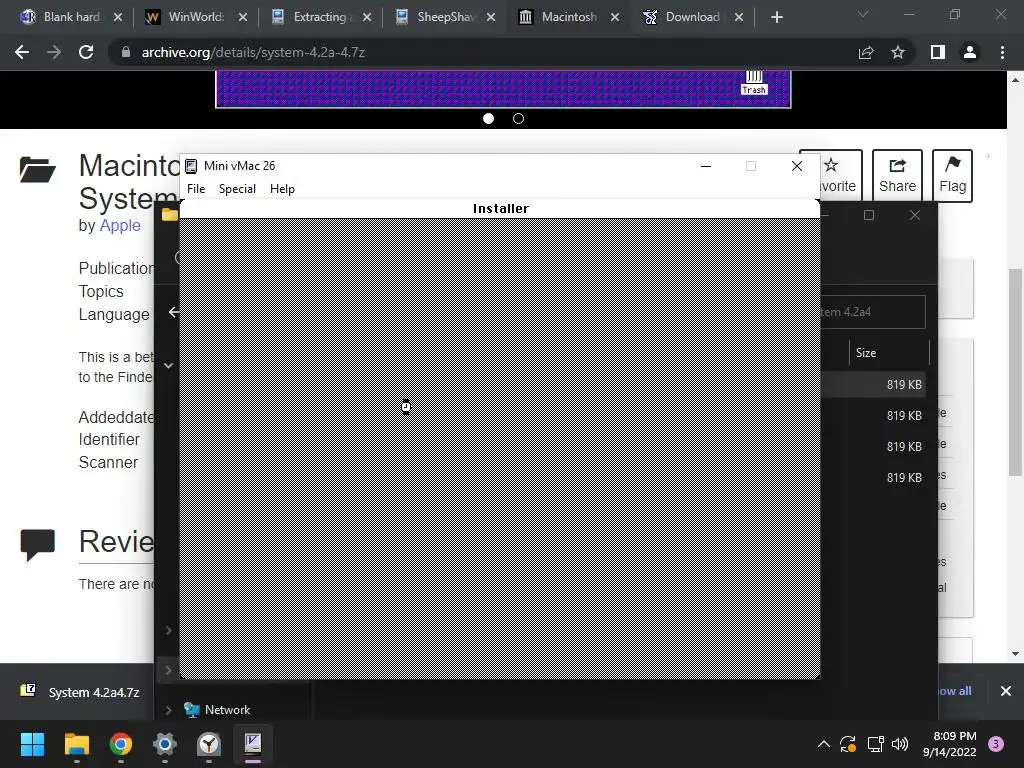This screenshot has width=1024, height=768.
Task: Close the downloads bar
Action: [x=1006, y=691]
